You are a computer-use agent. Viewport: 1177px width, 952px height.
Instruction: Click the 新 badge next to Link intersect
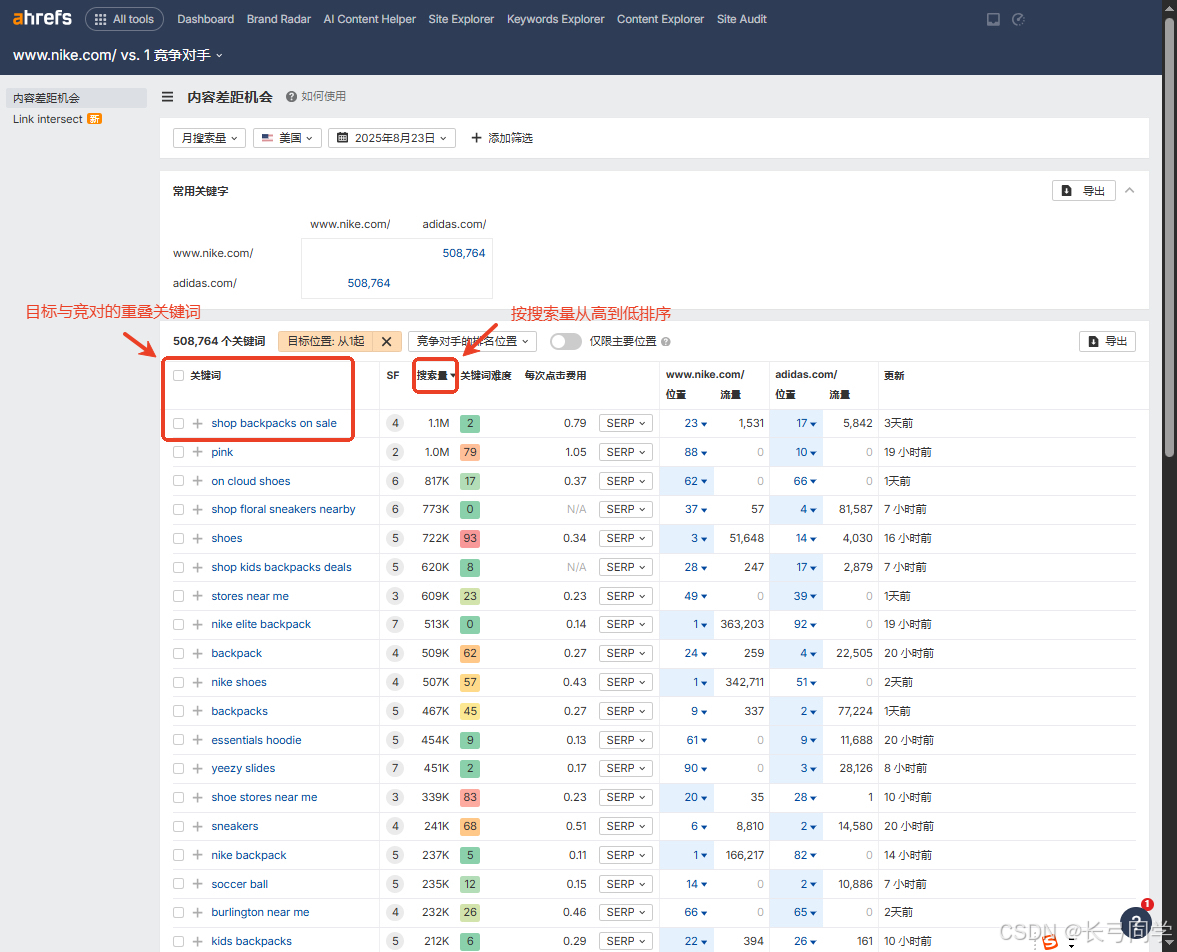point(95,119)
